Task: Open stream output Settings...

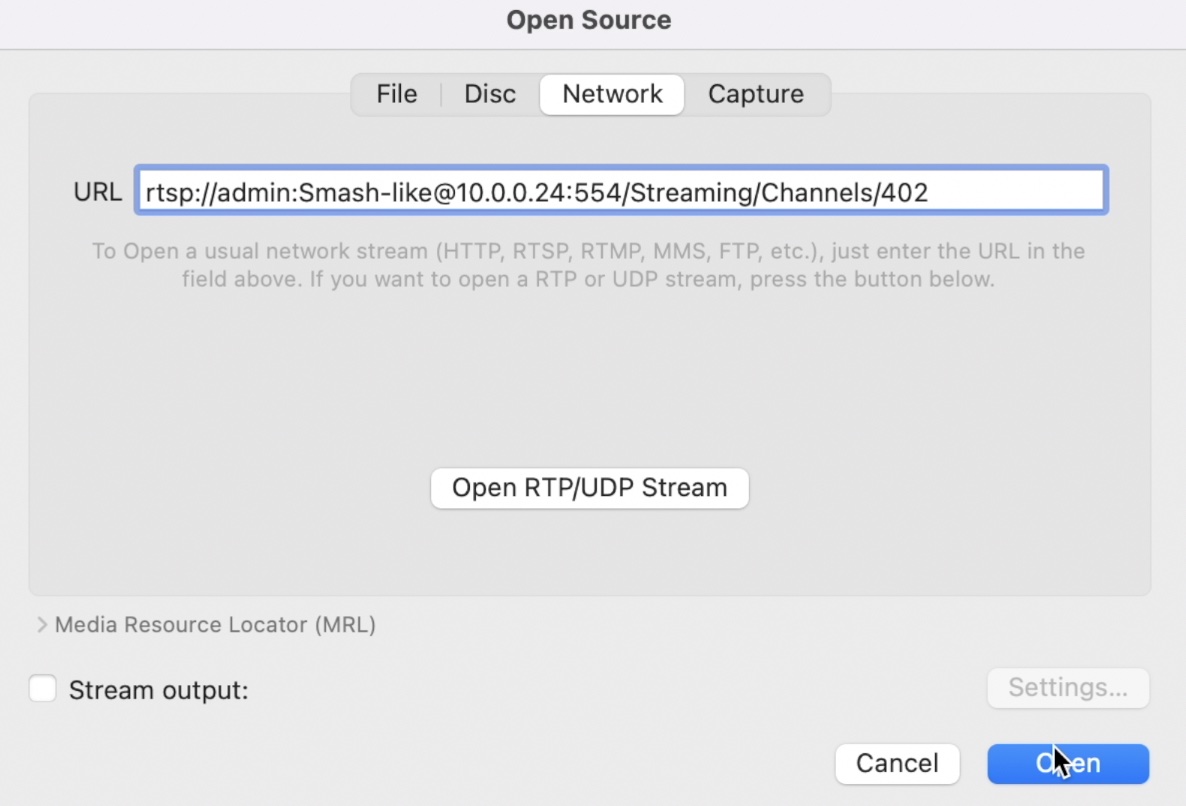Action: pos(1068,688)
